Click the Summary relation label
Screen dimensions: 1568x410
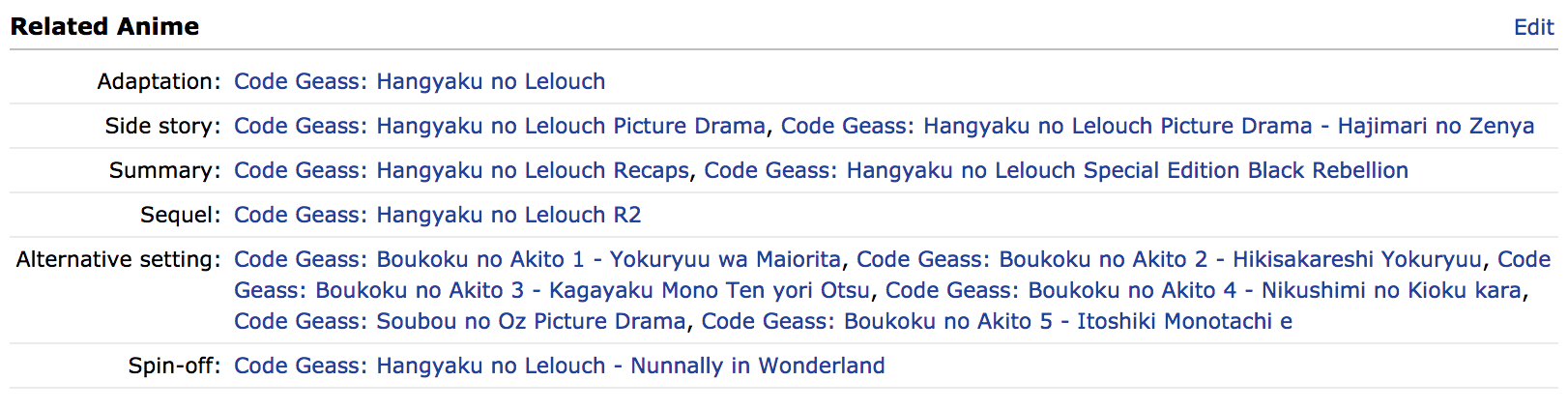click(165, 170)
